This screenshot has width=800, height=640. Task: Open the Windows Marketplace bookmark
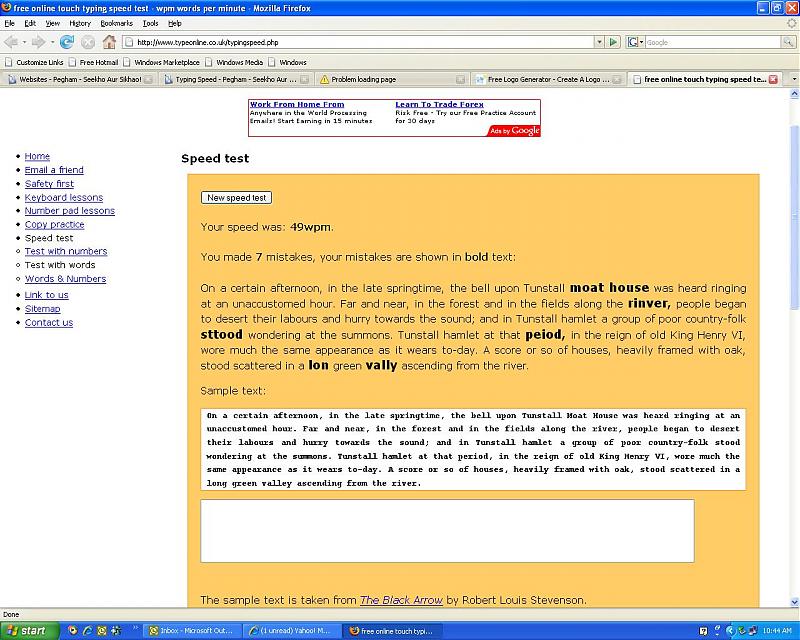pos(161,62)
